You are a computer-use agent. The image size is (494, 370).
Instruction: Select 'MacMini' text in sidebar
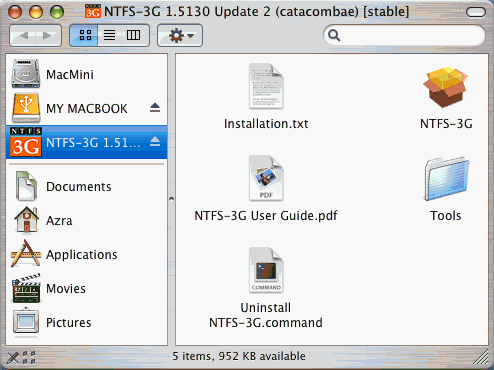coord(70,75)
